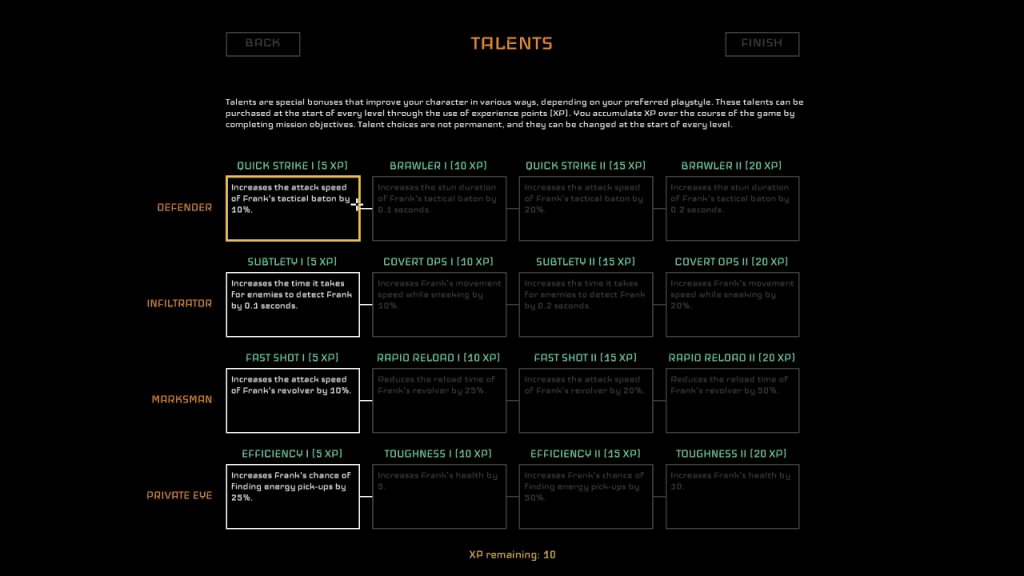Select the Covert Ops I talent
Image resolution: width=1024 pixels, height=576 pixels.
(x=439, y=305)
